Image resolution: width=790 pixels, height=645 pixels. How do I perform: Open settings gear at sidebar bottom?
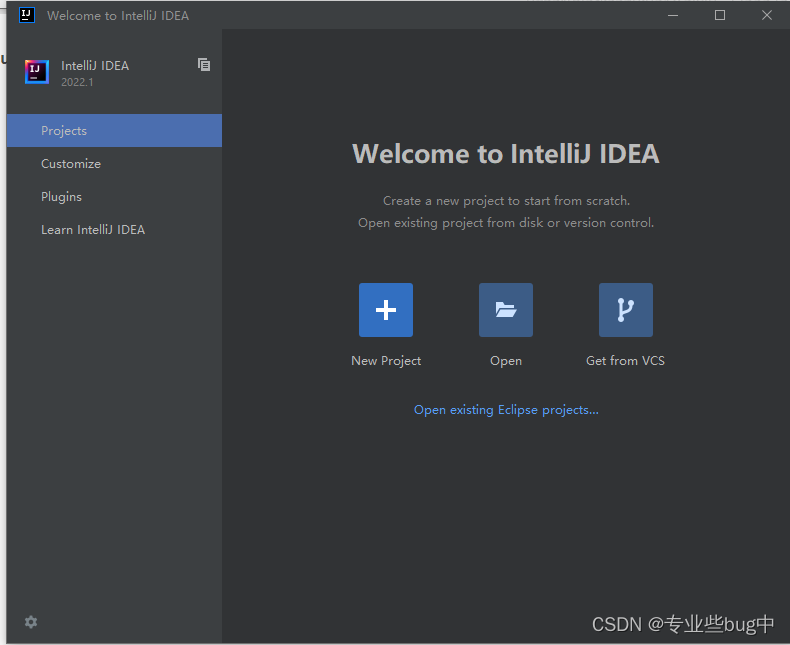click(31, 622)
